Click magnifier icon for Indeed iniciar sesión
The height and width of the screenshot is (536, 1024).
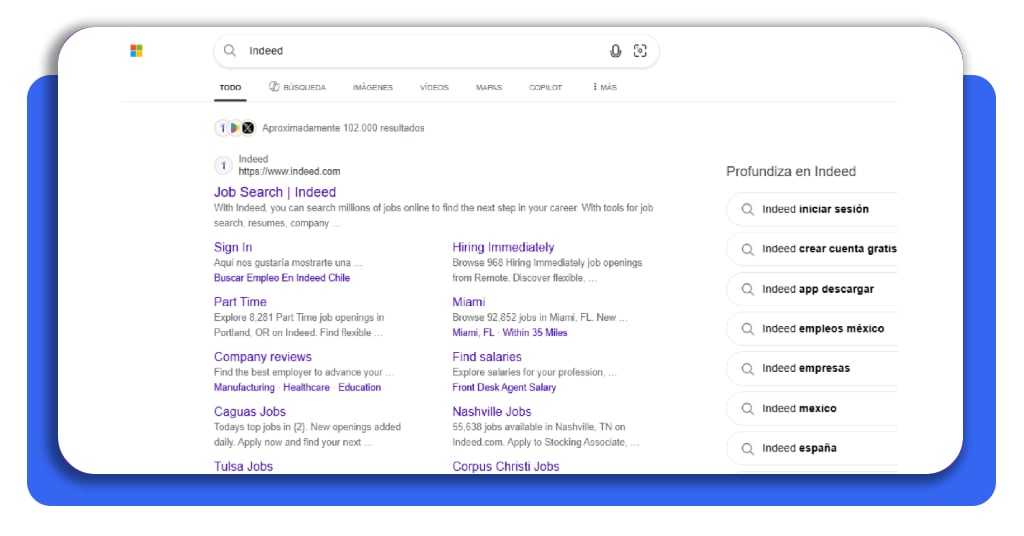click(x=748, y=209)
